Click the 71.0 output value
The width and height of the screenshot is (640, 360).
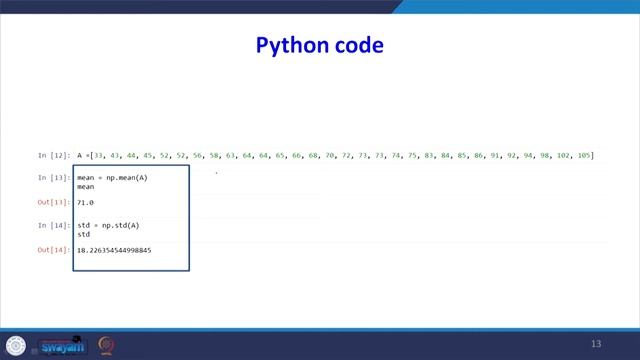coord(85,202)
